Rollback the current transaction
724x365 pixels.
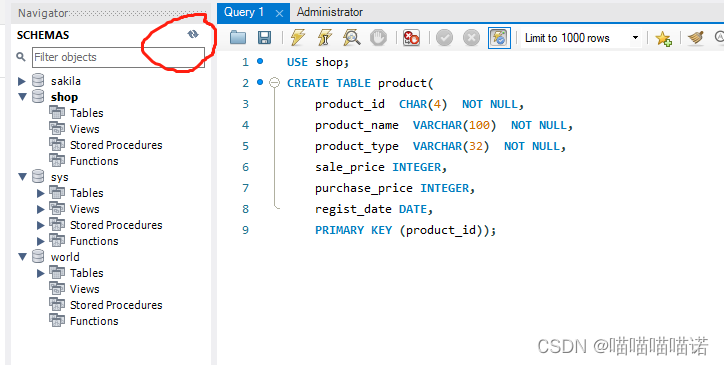click(x=471, y=37)
